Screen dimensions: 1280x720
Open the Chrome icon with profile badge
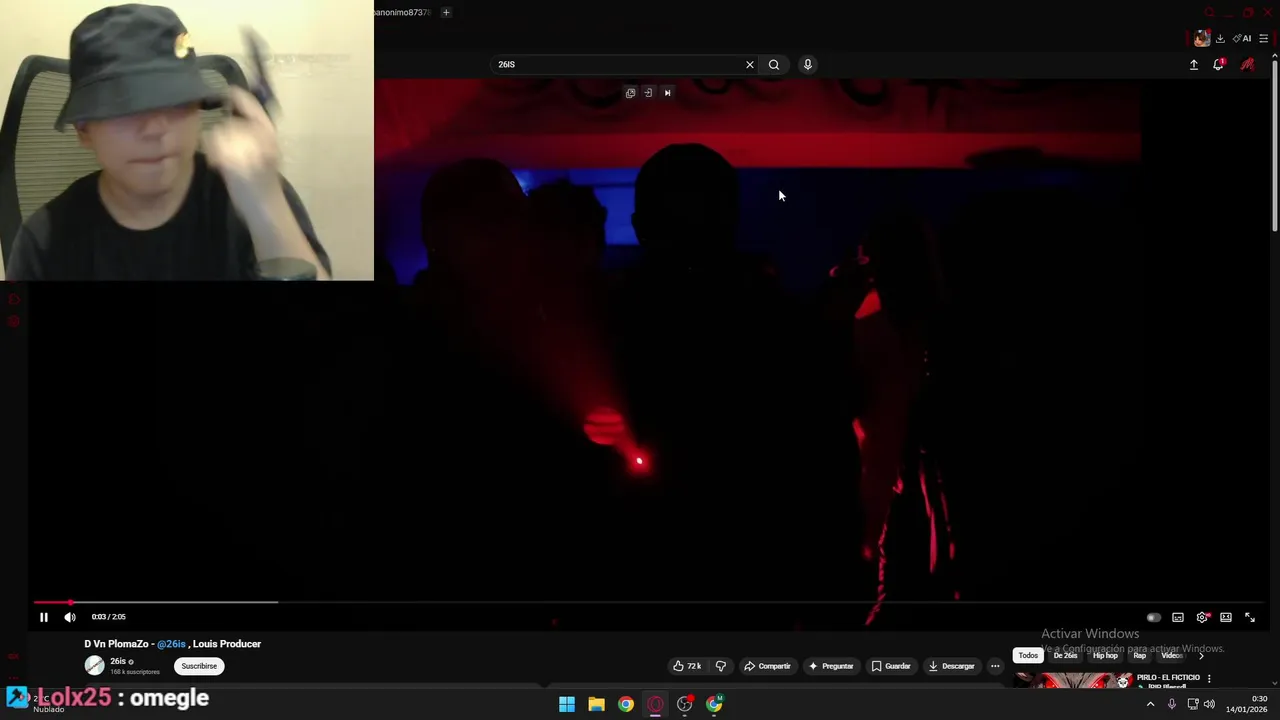(714, 704)
